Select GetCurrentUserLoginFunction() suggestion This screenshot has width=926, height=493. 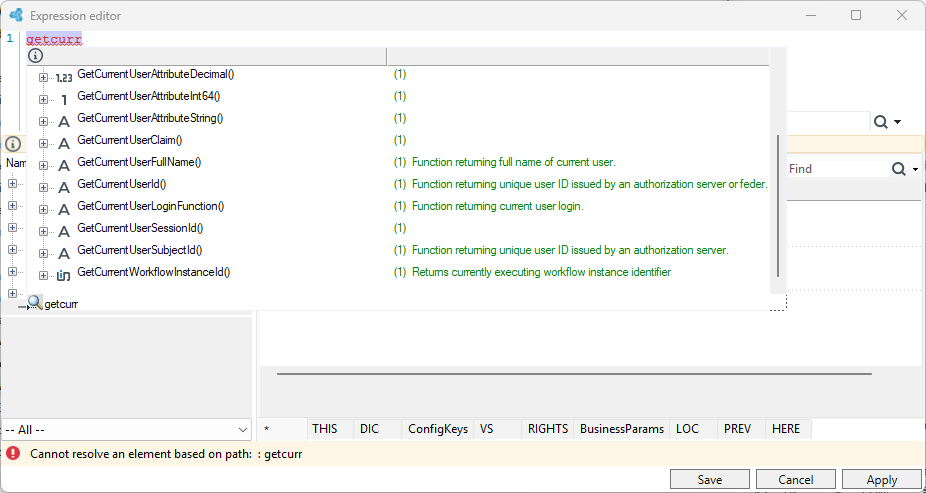tap(151, 206)
